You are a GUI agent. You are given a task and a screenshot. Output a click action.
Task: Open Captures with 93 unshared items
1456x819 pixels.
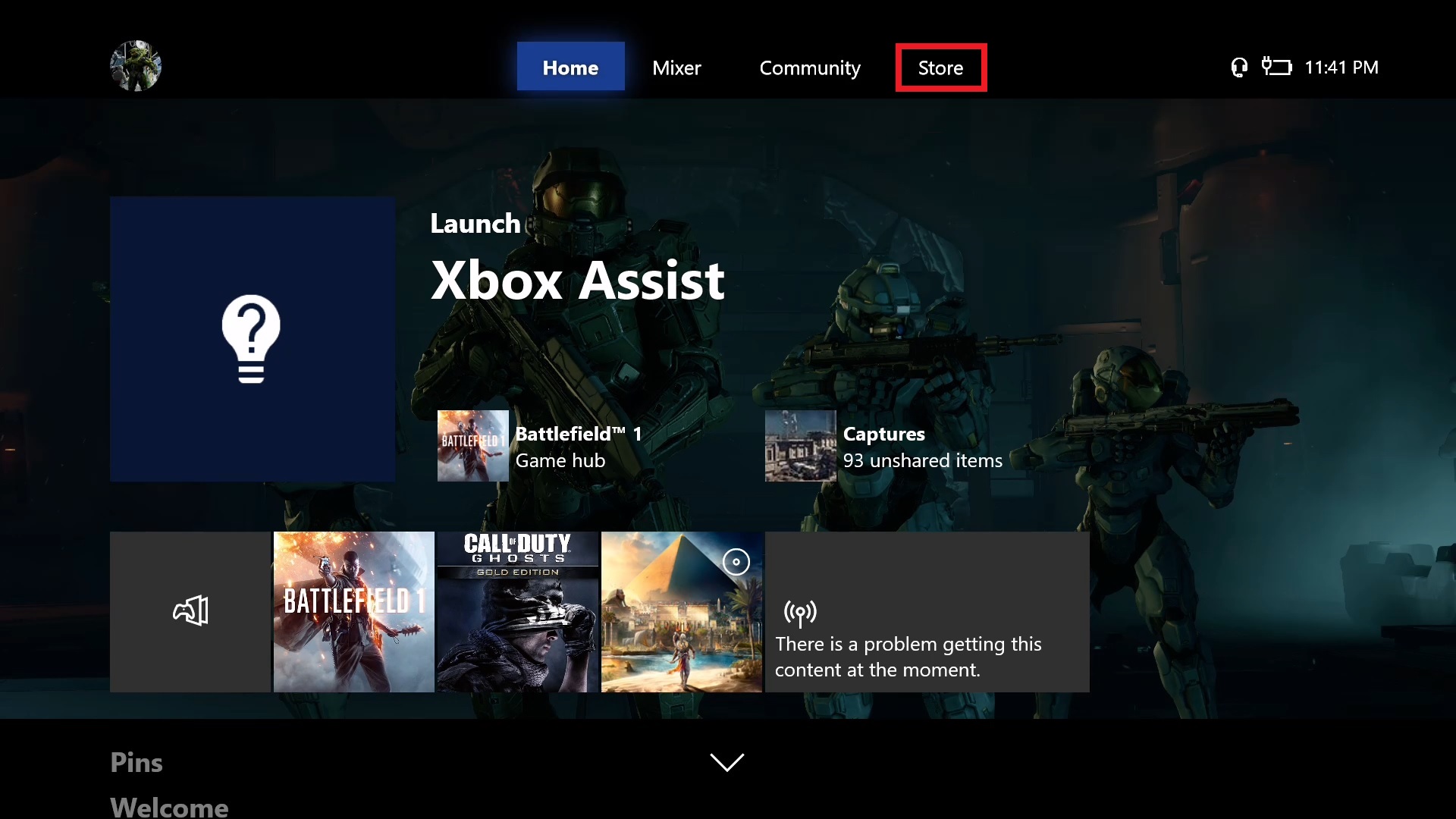pos(883,446)
